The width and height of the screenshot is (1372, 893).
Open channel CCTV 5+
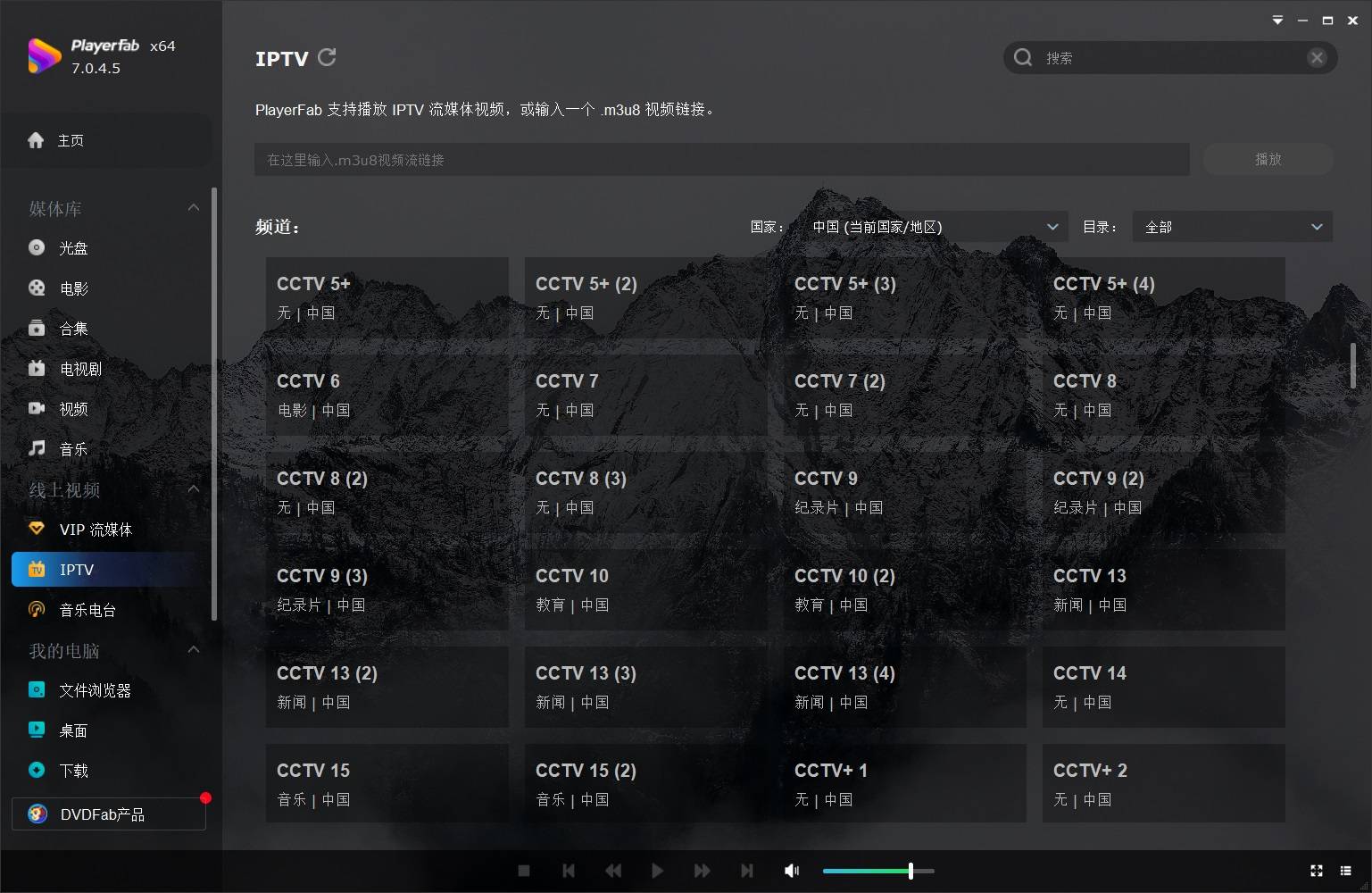[387, 297]
